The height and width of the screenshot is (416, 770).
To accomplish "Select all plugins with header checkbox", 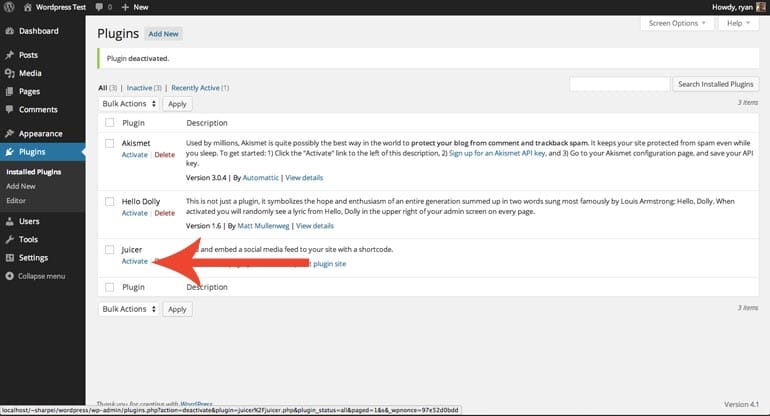I will (110, 123).
